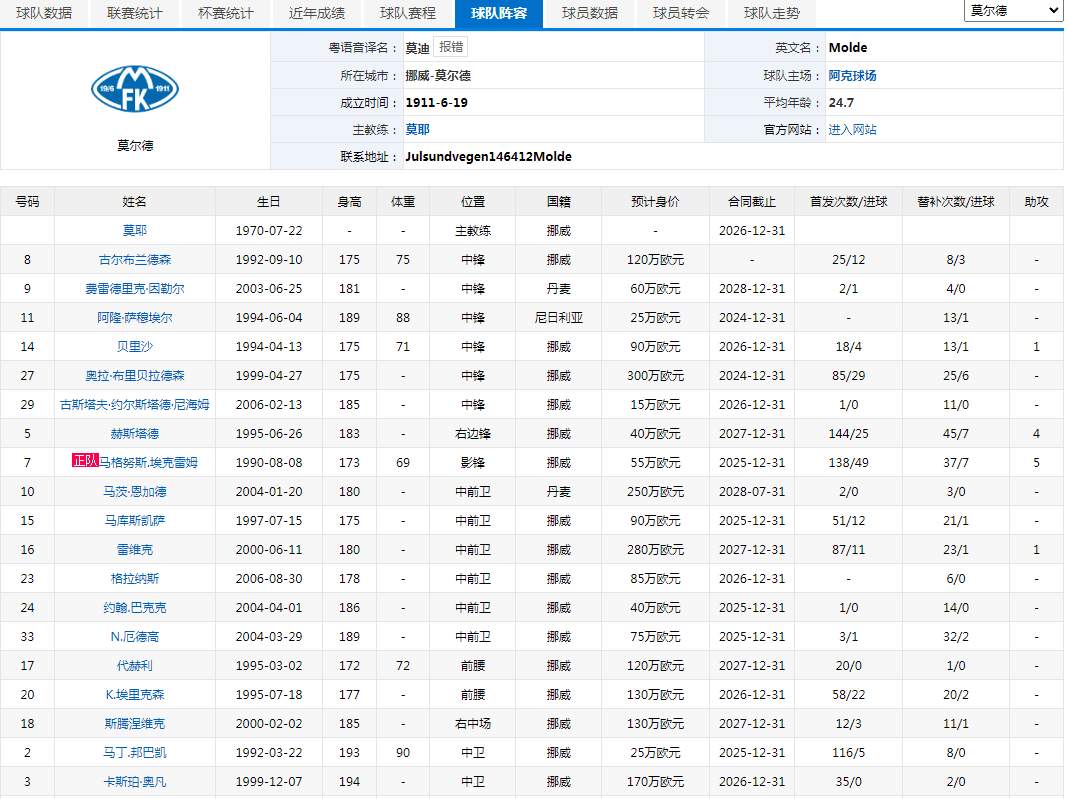Go to the 近年成绩 tab
1067x799 pixels.
317,13
